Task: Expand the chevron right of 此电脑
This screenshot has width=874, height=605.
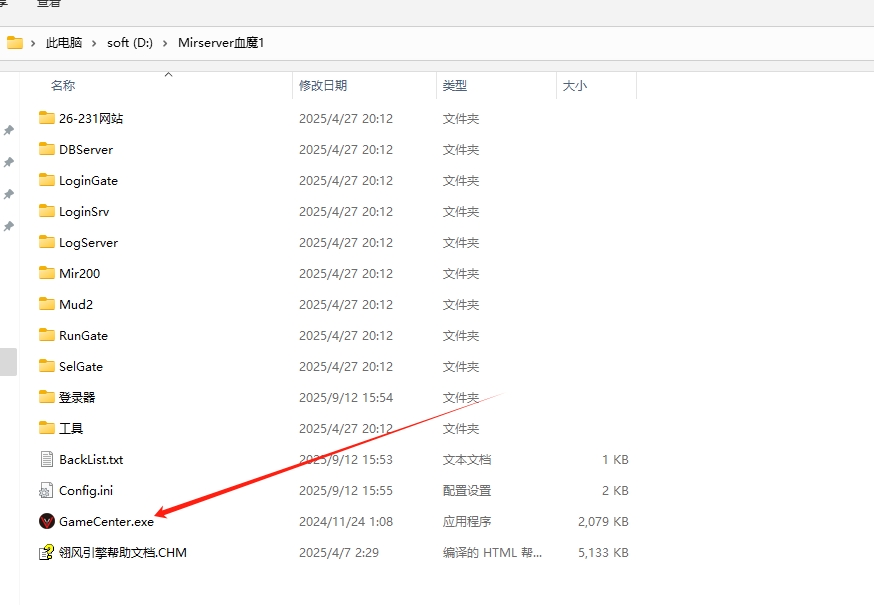Action: tap(95, 43)
